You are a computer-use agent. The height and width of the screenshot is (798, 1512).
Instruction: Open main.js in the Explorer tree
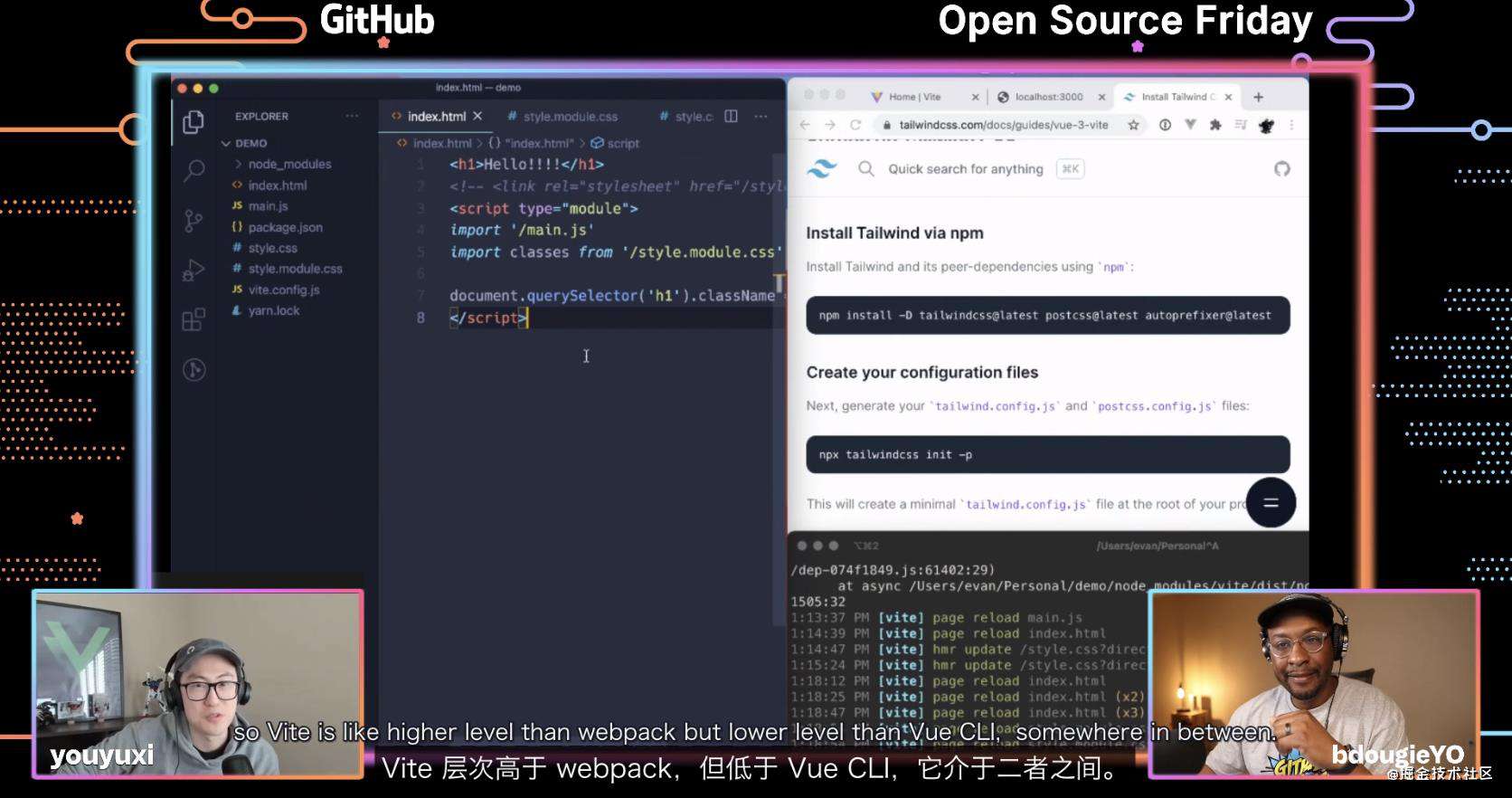coord(268,206)
